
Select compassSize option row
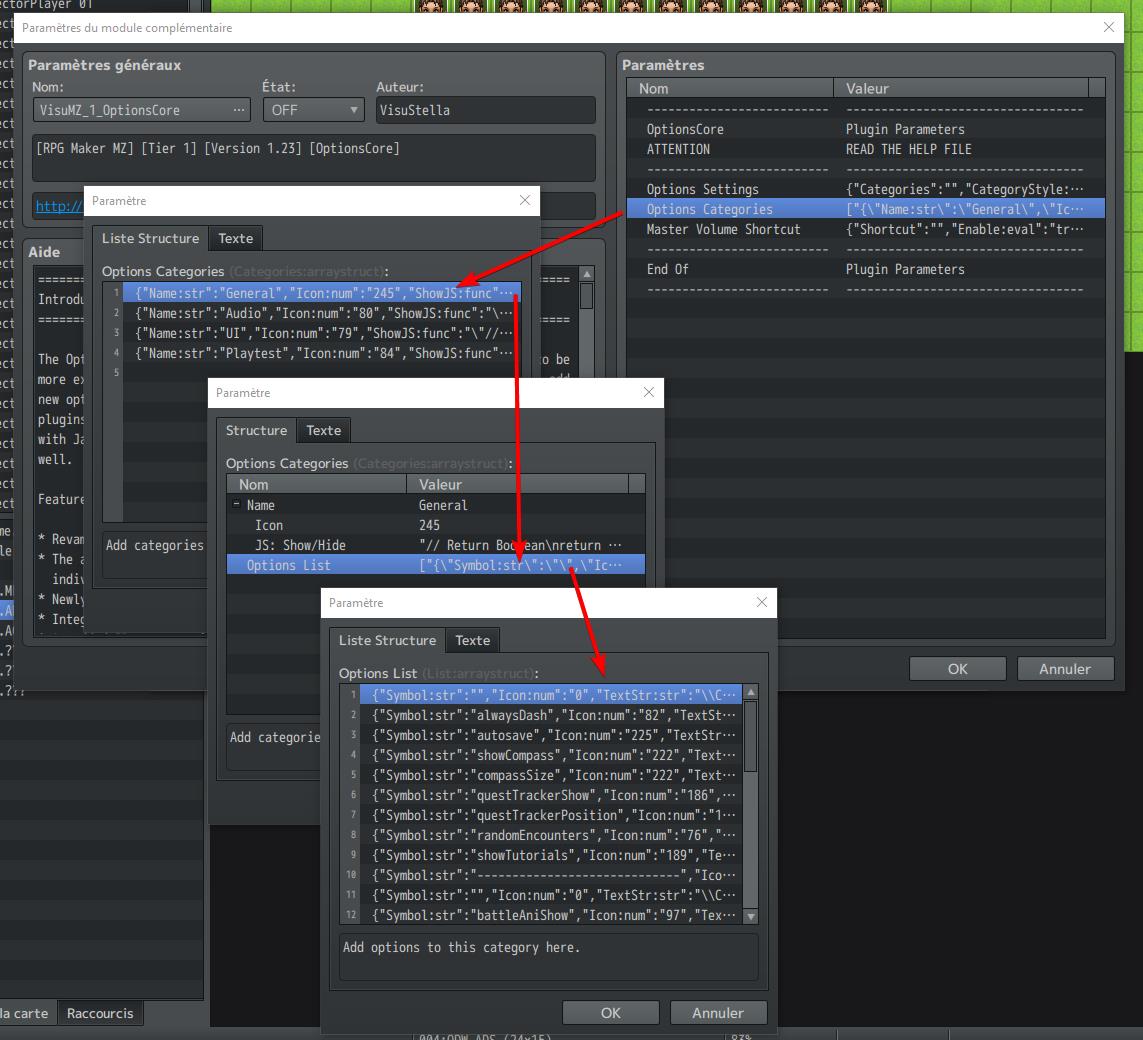click(x=551, y=775)
